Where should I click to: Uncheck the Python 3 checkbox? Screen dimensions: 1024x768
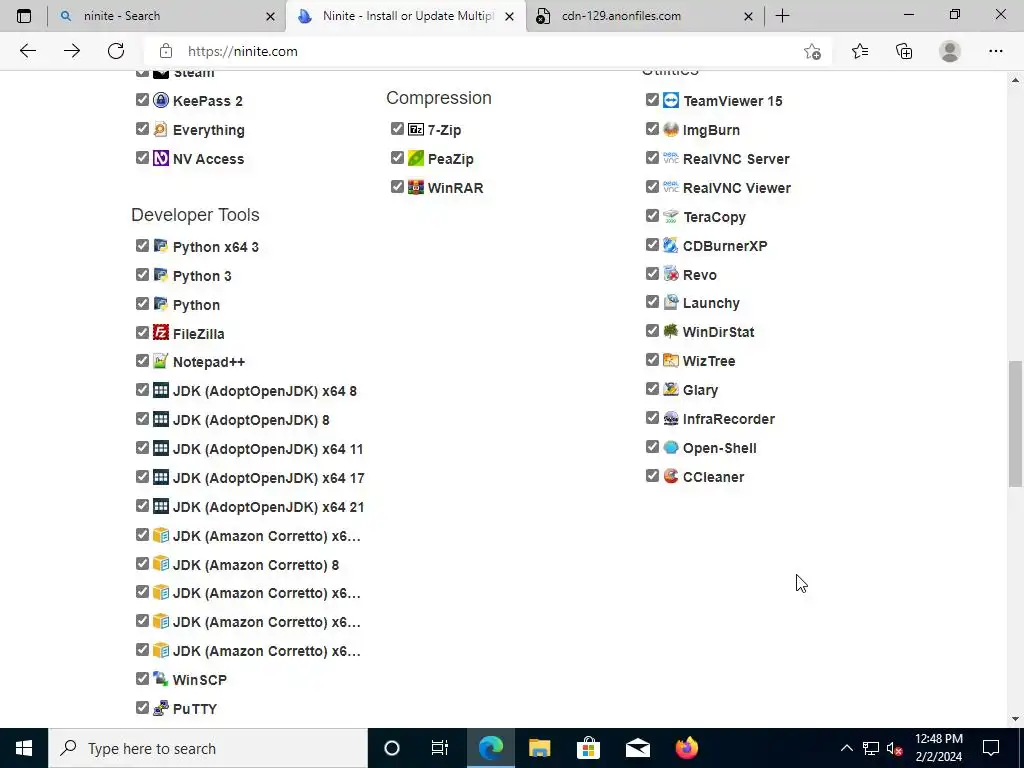pyautogui.click(x=142, y=274)
